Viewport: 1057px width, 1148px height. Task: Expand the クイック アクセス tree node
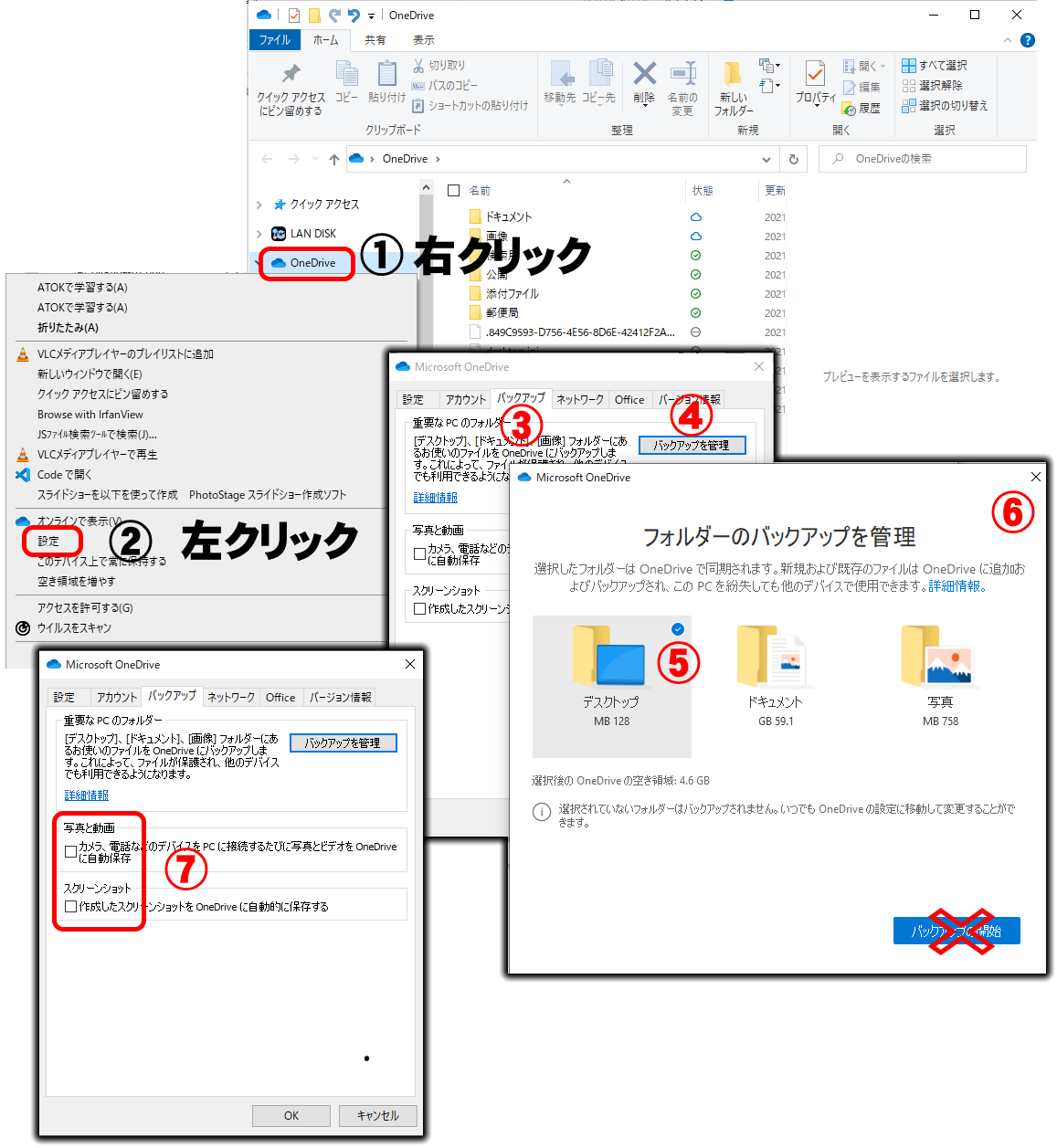259,205
